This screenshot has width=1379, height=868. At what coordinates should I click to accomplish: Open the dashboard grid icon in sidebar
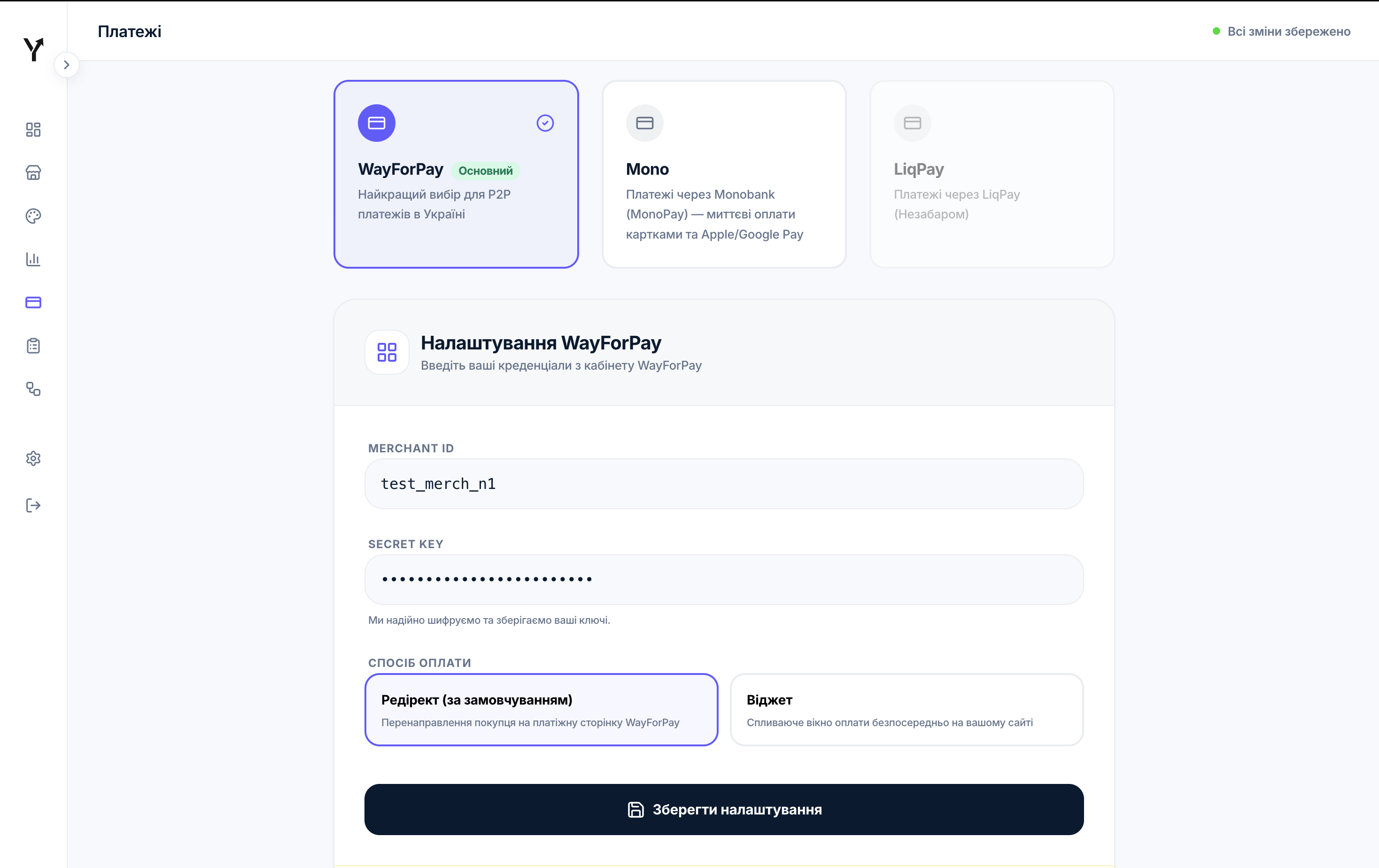tap(33, 129)
